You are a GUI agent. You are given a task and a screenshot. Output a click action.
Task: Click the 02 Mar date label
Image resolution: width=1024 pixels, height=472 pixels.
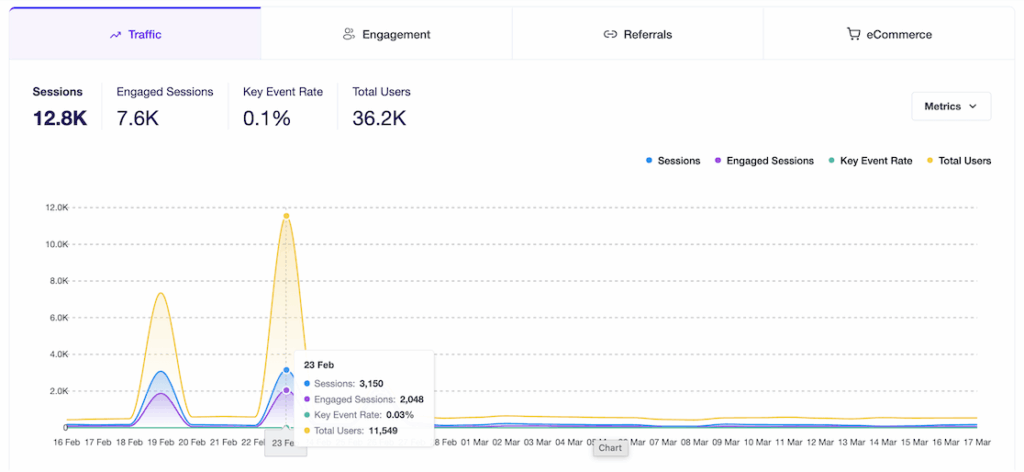pos(505,443)
